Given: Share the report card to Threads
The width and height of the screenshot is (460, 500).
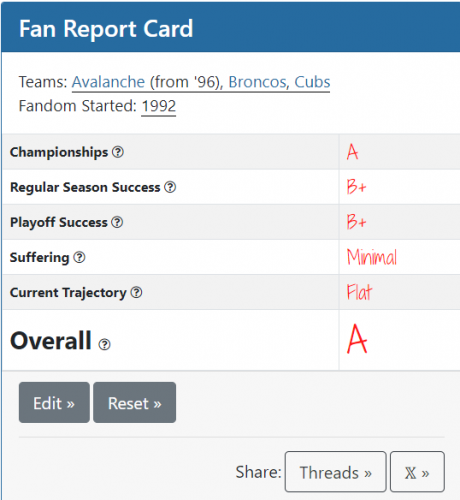Looking at the screenshot, I should tap(336, 472).
